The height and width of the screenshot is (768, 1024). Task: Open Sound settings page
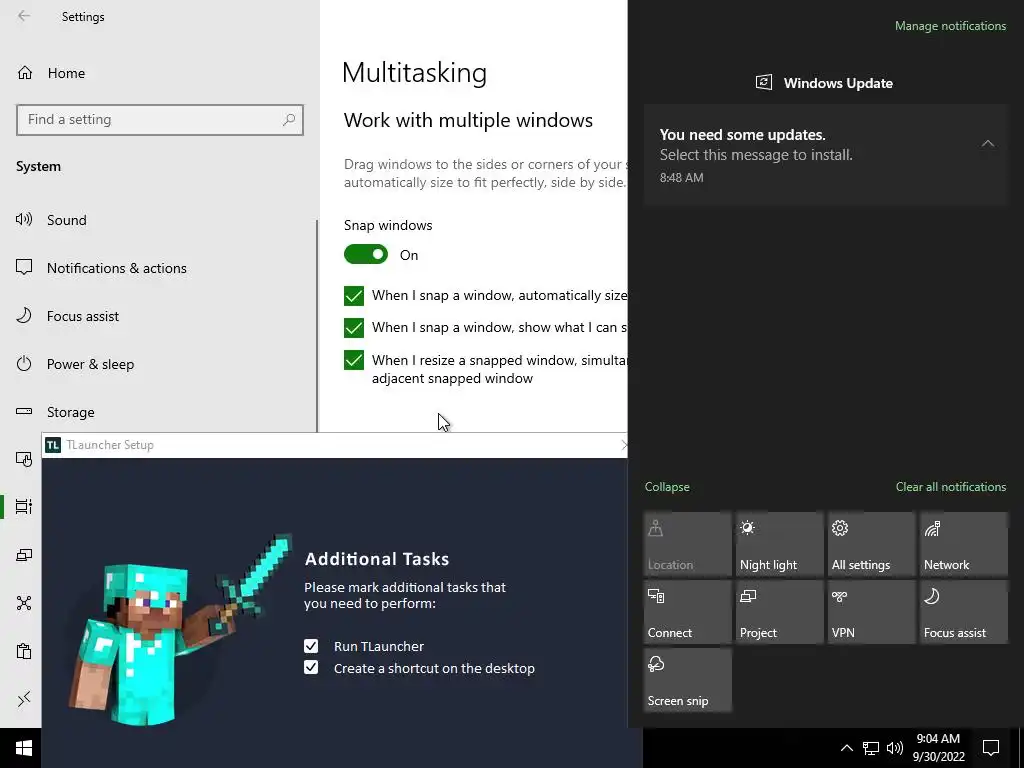click(x=67, y=220)
